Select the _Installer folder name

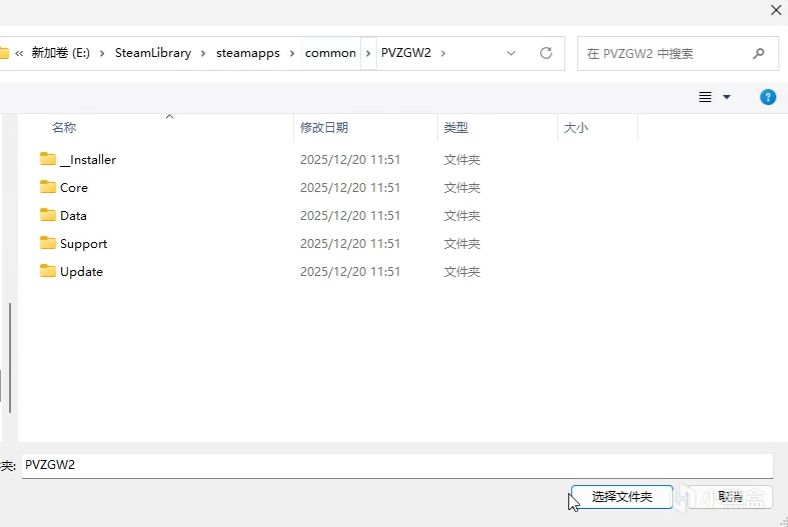point(88,159)
